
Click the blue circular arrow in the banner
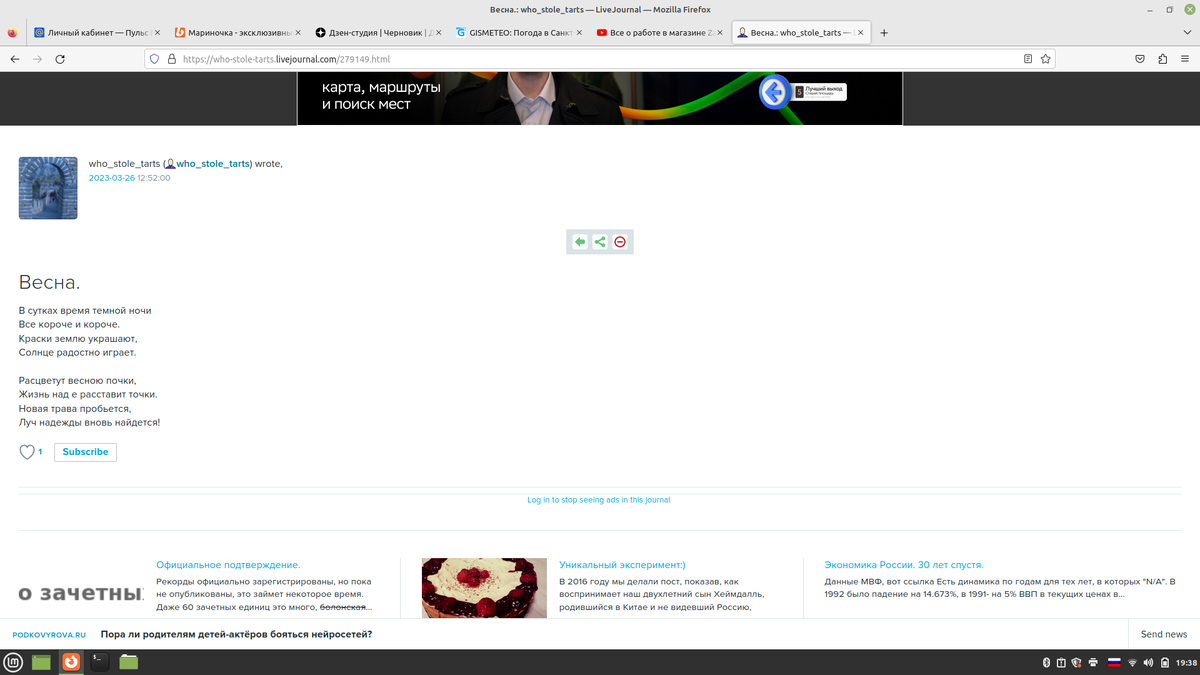click(x=774, y=92)
